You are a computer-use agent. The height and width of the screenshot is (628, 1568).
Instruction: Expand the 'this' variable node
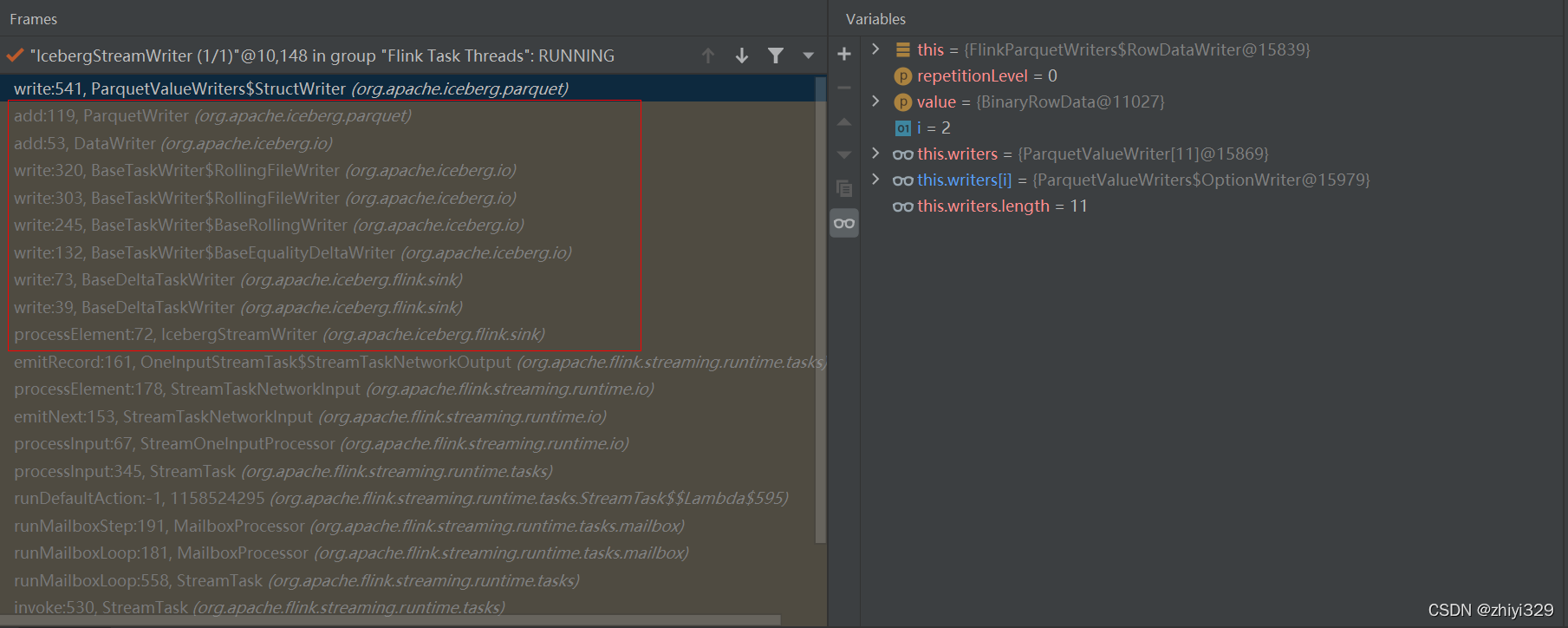point(875,49)
